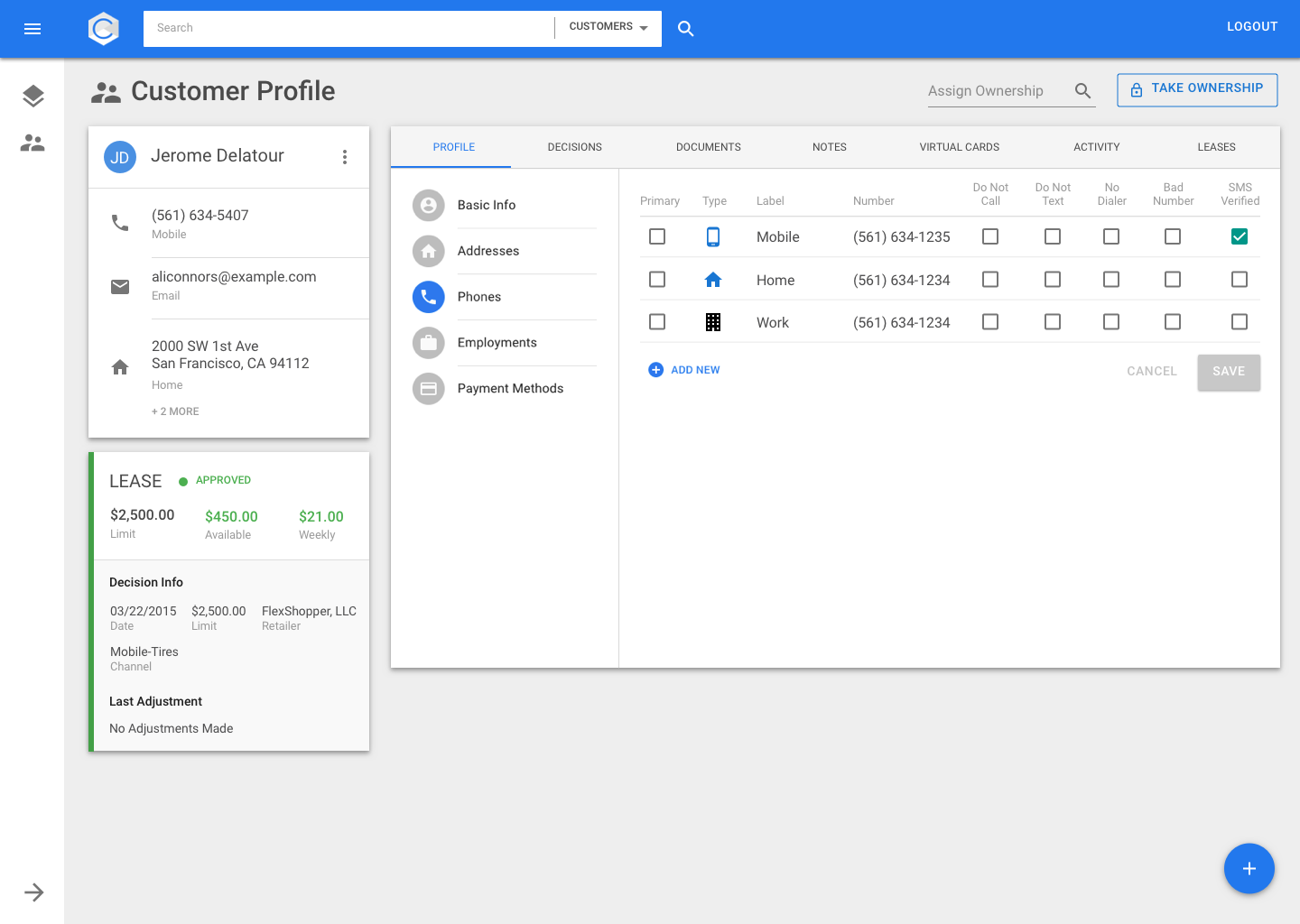Open the customers people icon in sidebar

tap(32, 143)
